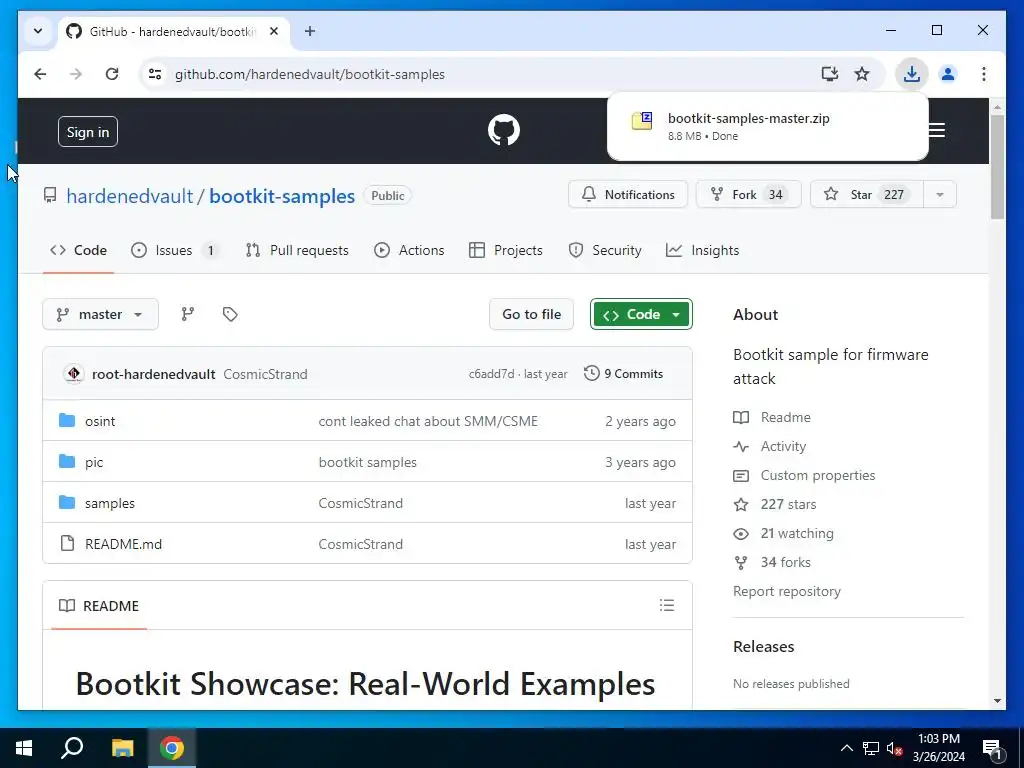Open the Chrome profile avatar icon

point(948,74)
